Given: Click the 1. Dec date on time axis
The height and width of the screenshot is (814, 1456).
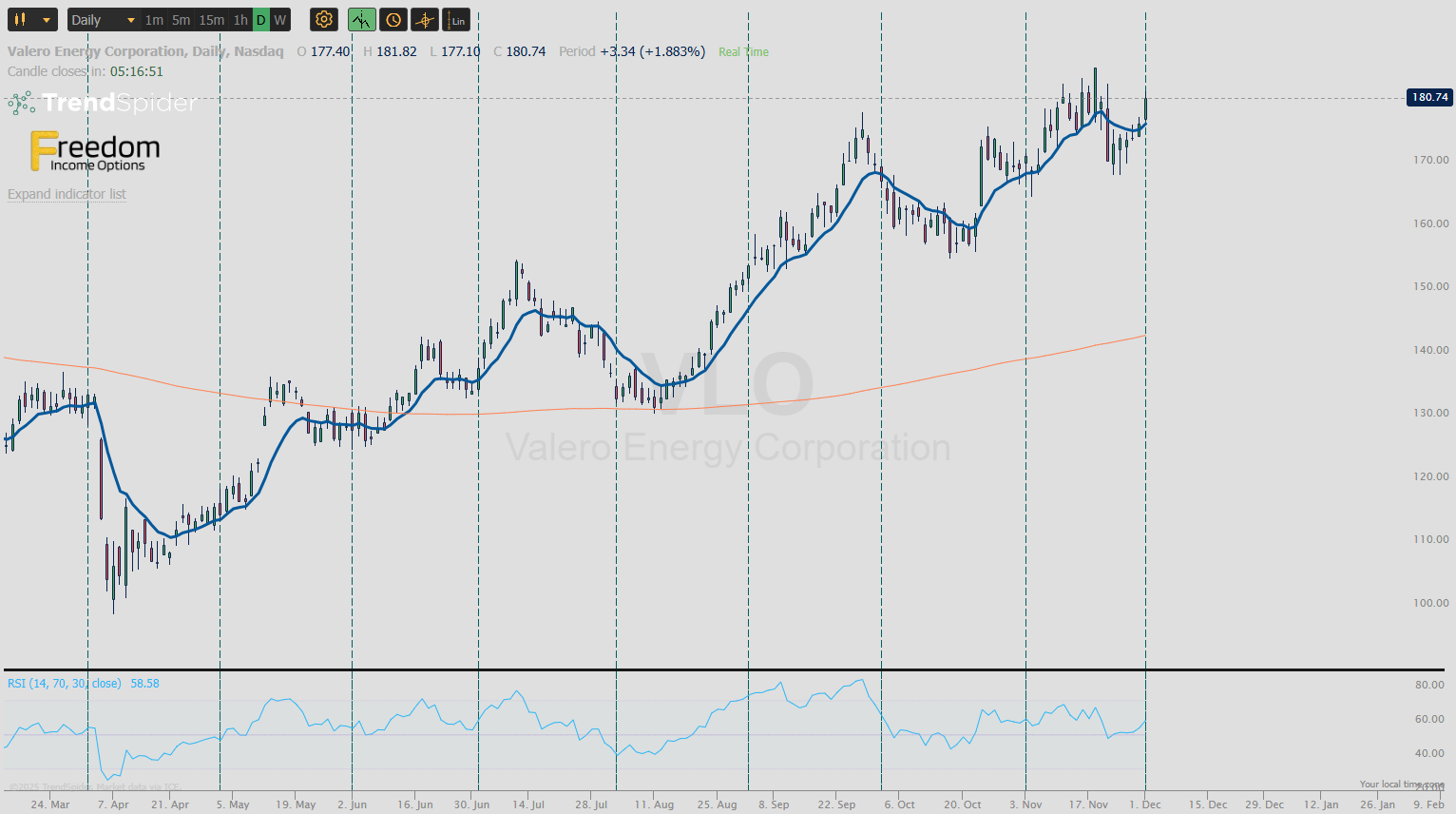Looking at the screenshot, I should tap(1145, 804).
